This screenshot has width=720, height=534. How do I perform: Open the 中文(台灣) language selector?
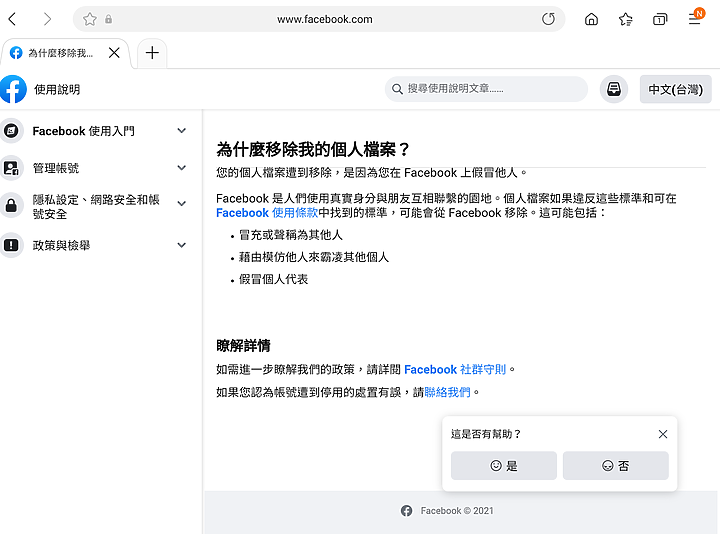tap(675, 89)
